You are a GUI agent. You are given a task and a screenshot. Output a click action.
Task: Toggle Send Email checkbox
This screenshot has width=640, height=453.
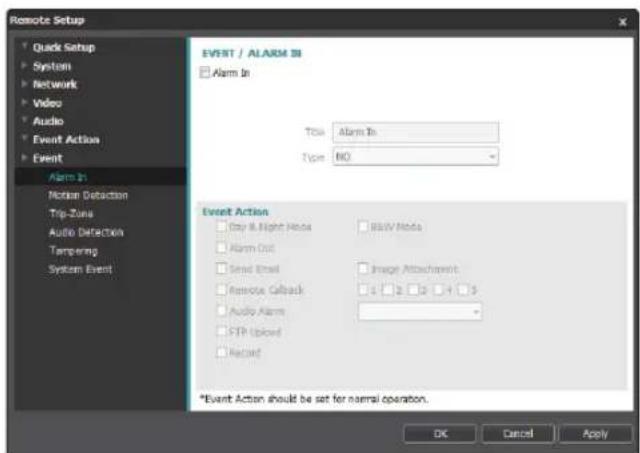[221, 269]
